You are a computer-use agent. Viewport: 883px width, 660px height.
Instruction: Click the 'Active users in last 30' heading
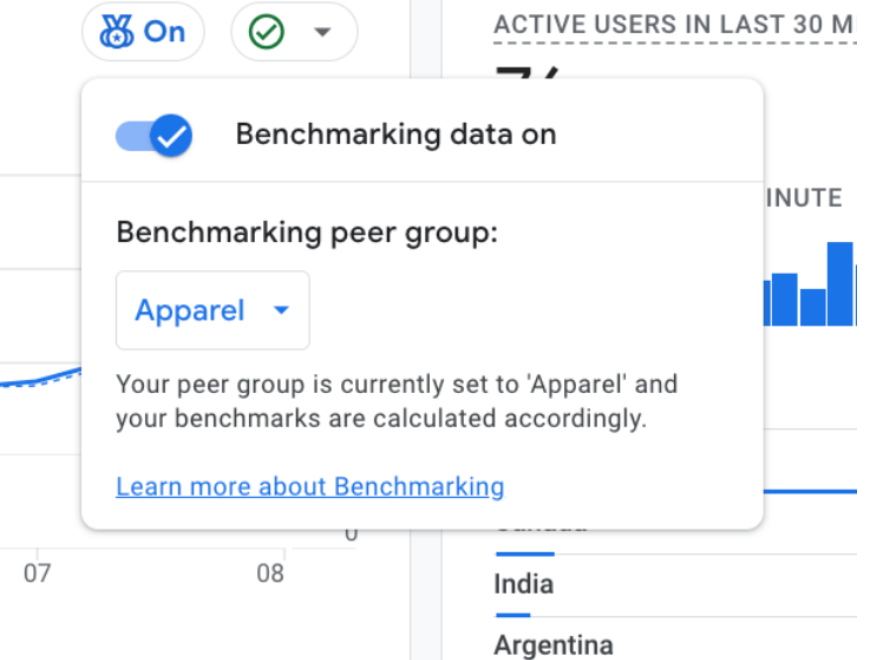[x=675, y=25]
